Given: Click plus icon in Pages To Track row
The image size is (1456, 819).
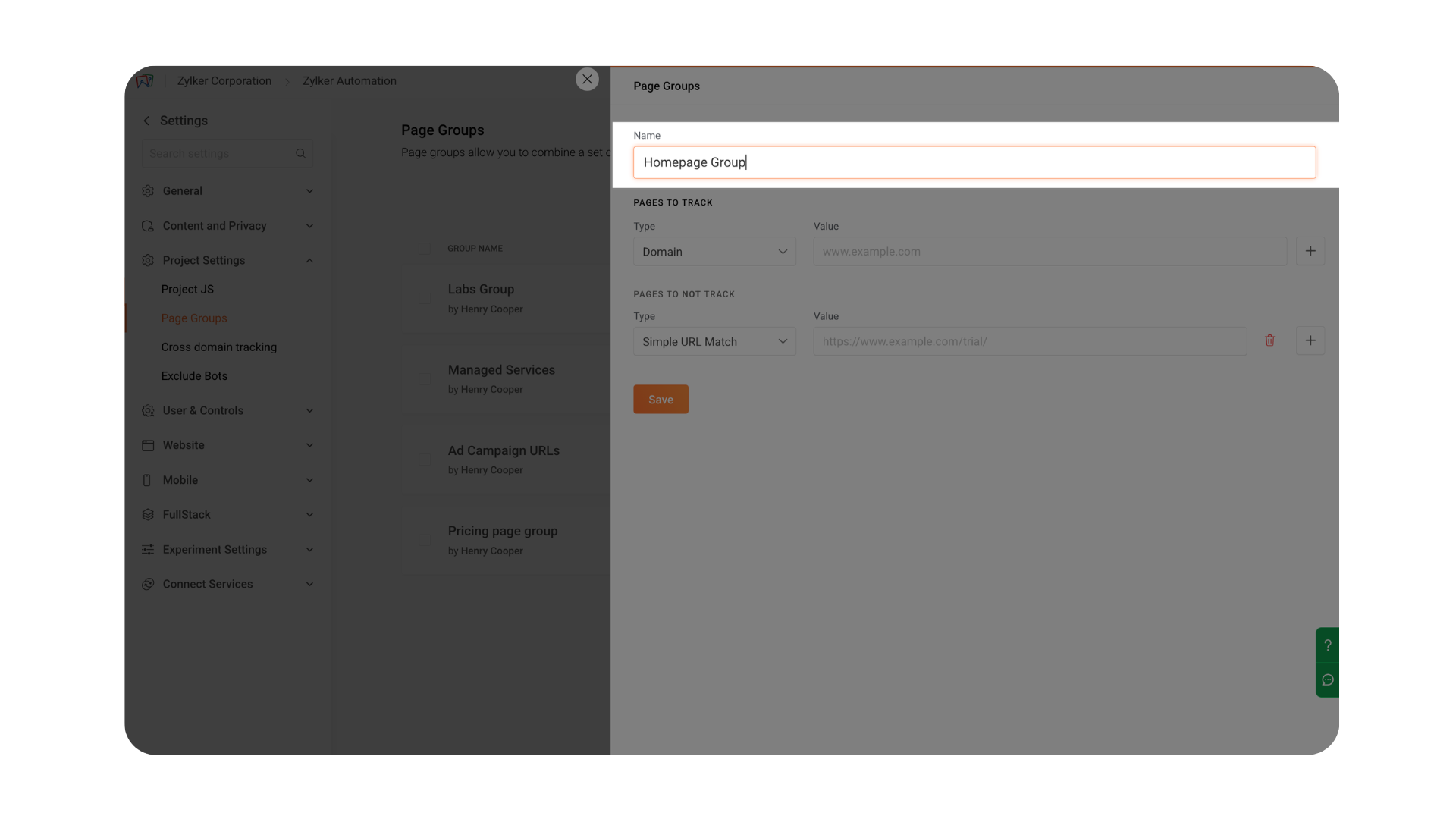Looking at the screenshot, I should (x=1310, y=251).
